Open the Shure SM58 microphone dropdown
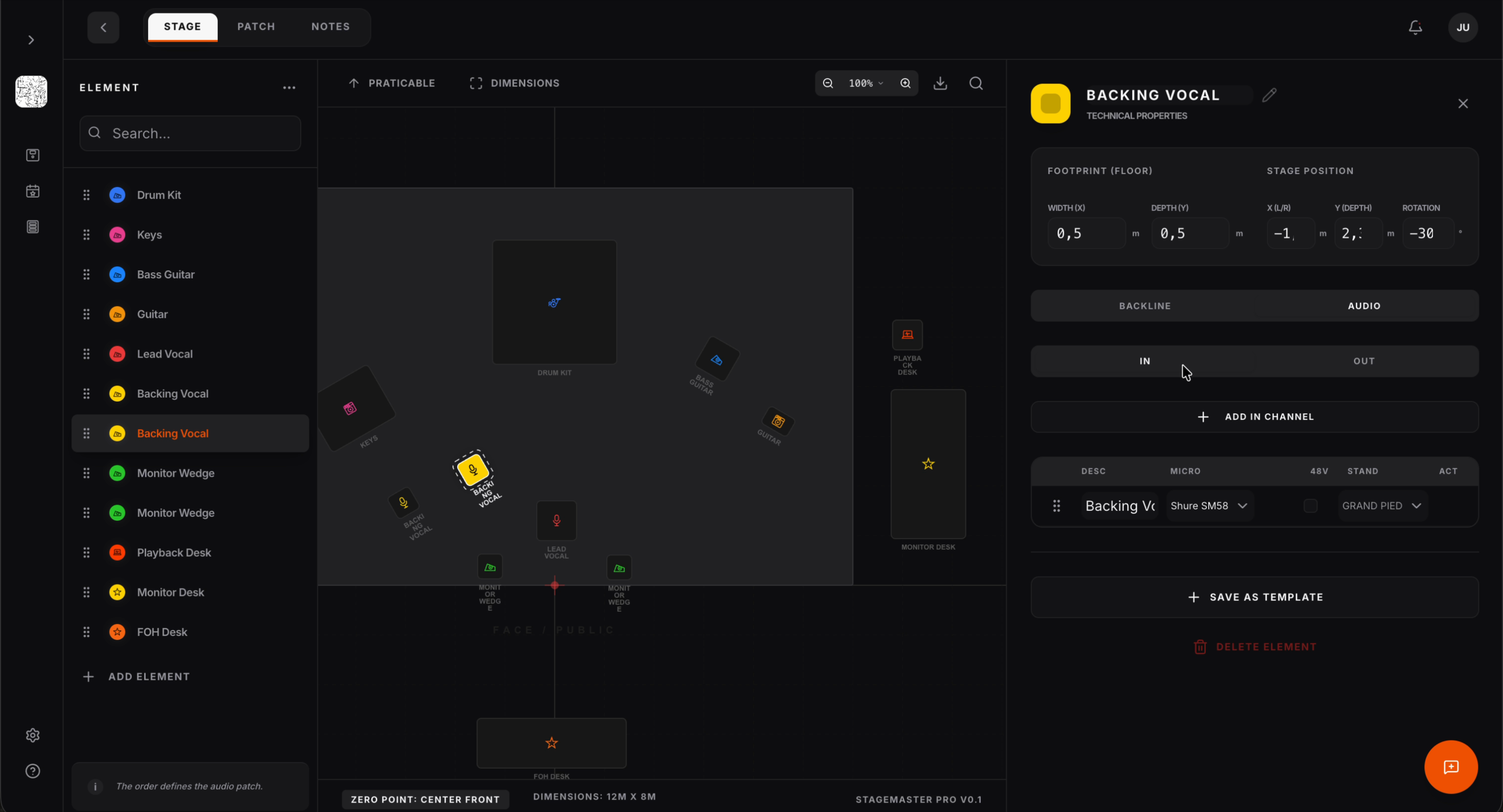The image size is (1503, 812). coord(1208,506)
